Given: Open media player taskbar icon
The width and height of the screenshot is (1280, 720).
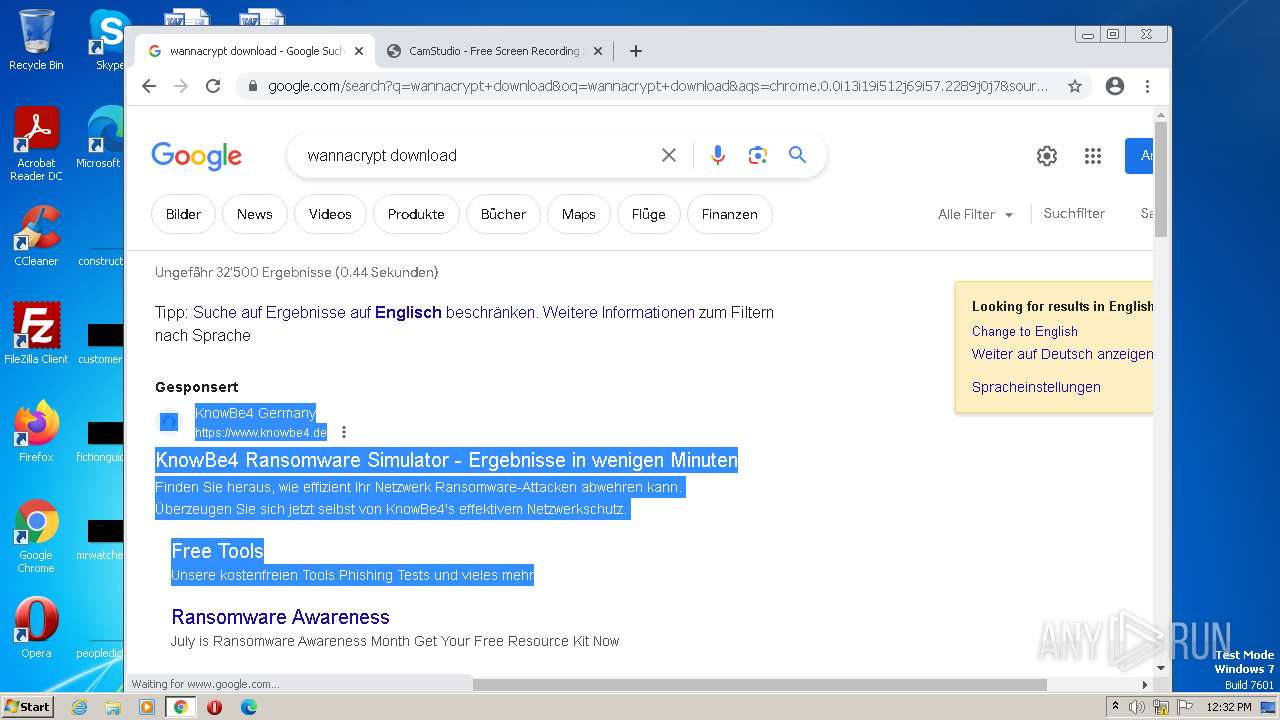Looking at the screenshot, I should (x=147, y=707).
